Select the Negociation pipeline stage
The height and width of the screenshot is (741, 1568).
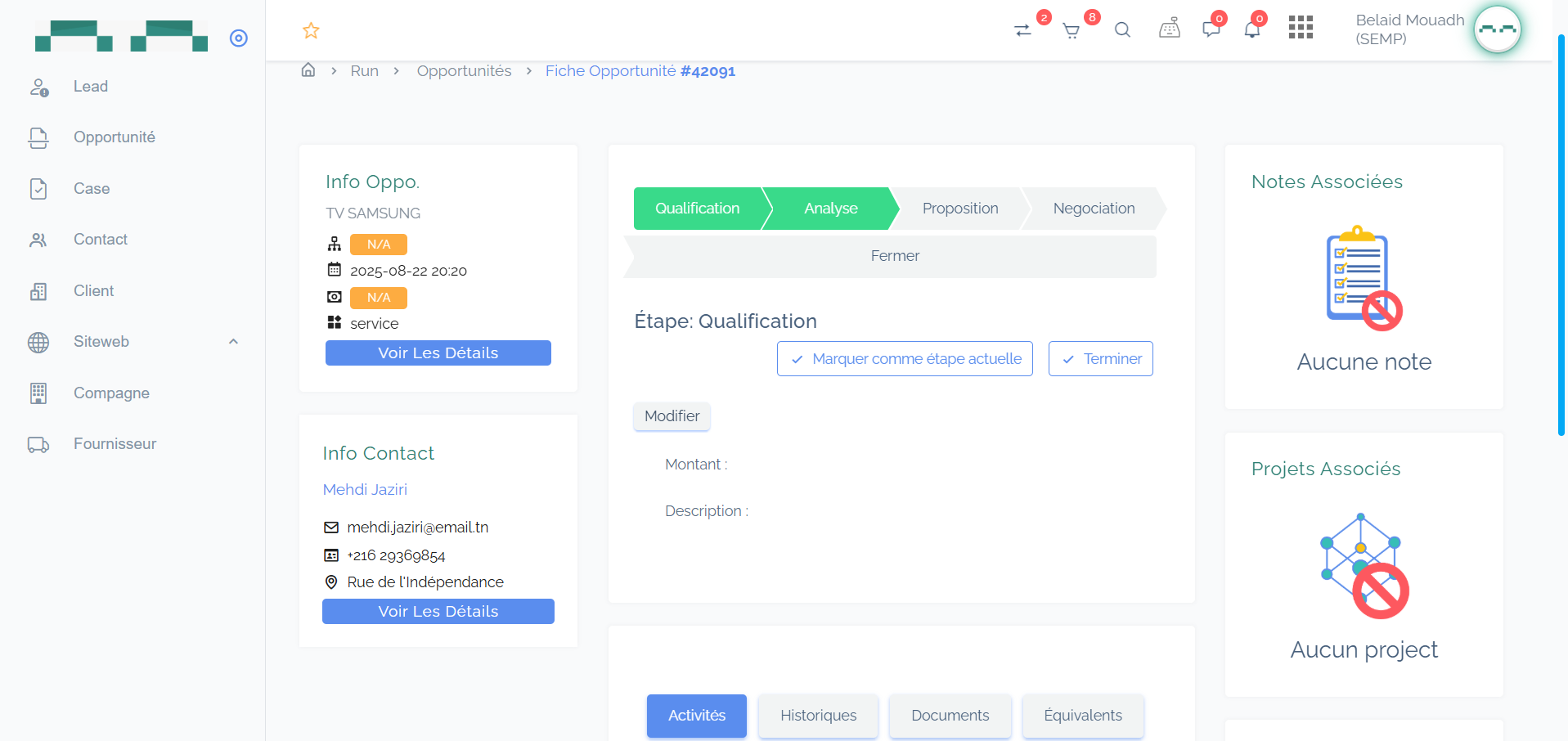click(x=1094, y=209)
